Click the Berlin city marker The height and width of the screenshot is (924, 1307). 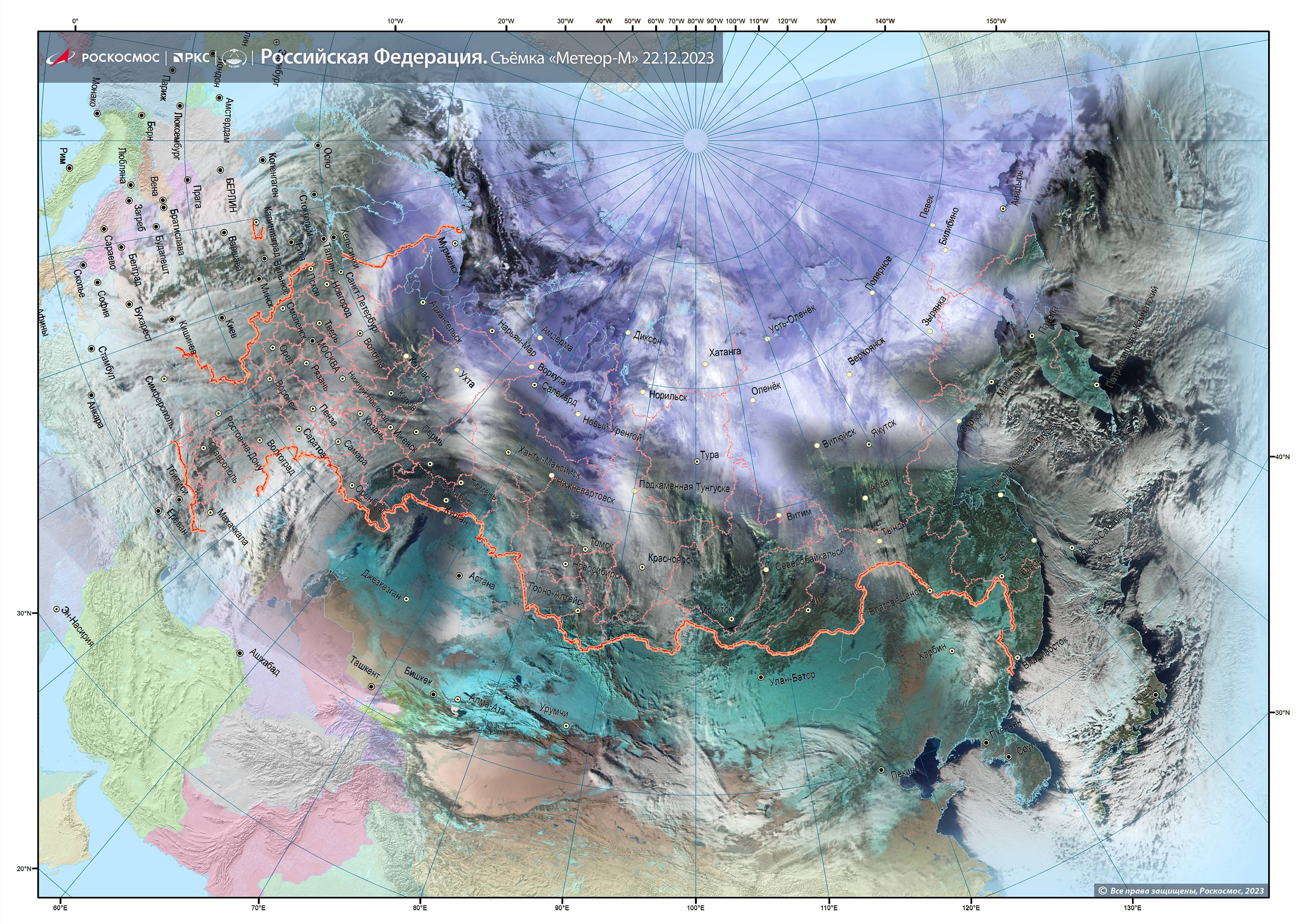coord(220,170)
